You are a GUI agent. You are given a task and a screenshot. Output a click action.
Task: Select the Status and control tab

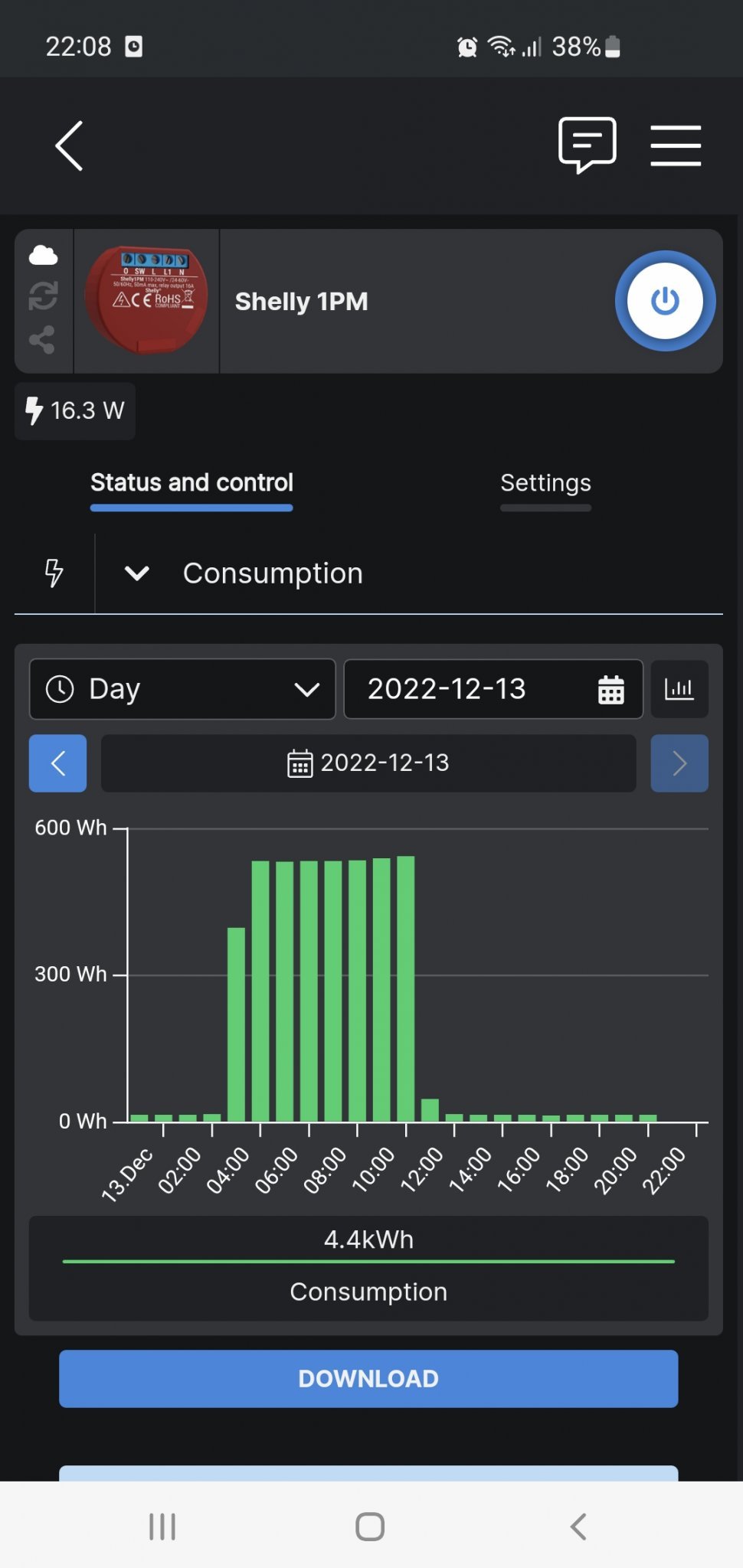[x=191, y=483]
